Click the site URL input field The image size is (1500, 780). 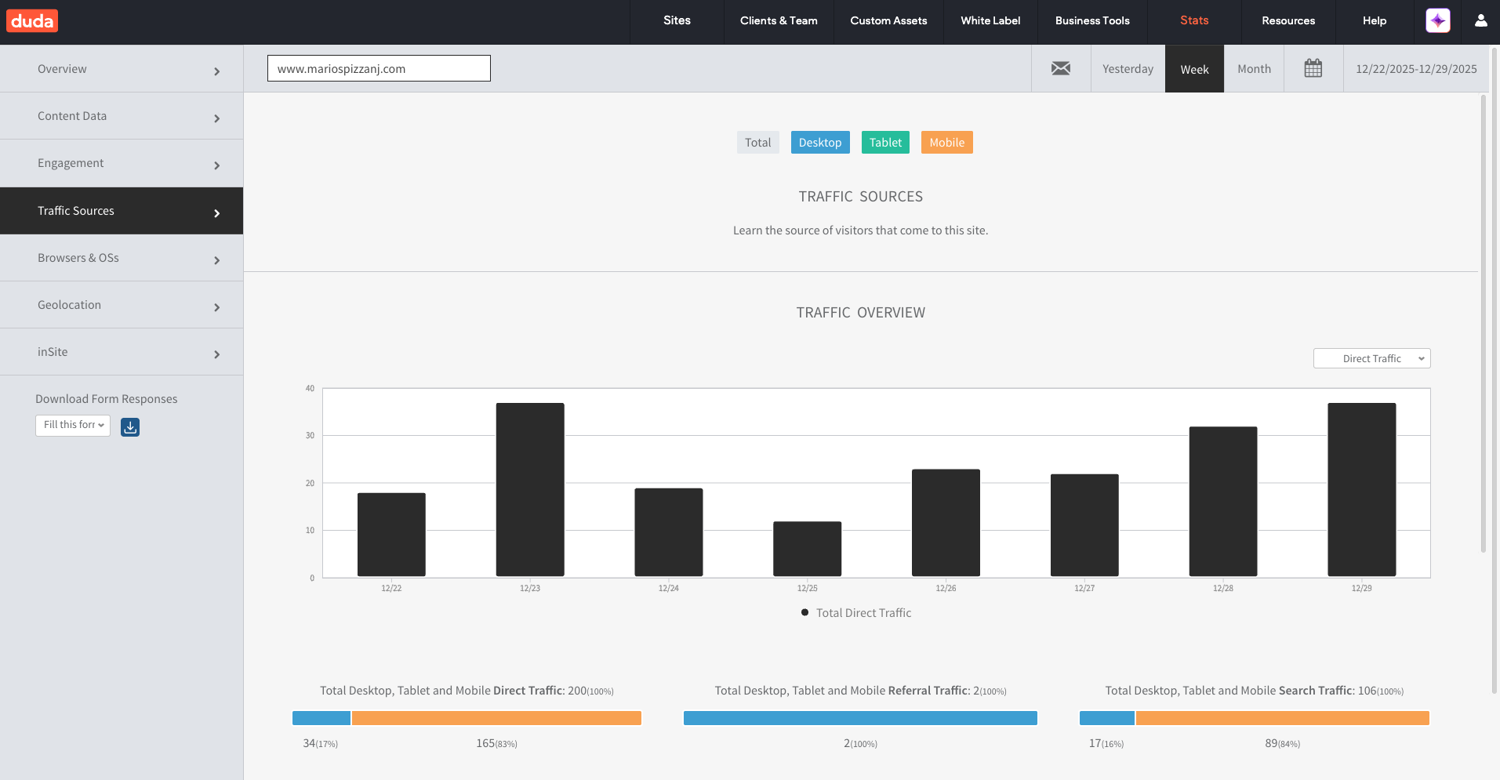[379, 69]
